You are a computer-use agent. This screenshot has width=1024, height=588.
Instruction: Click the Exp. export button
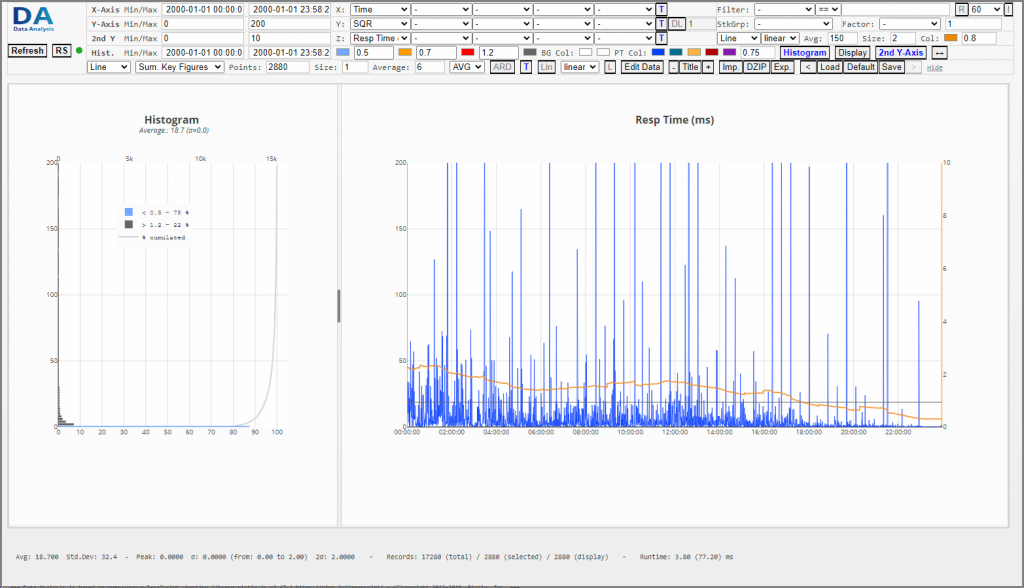point(782,67)
